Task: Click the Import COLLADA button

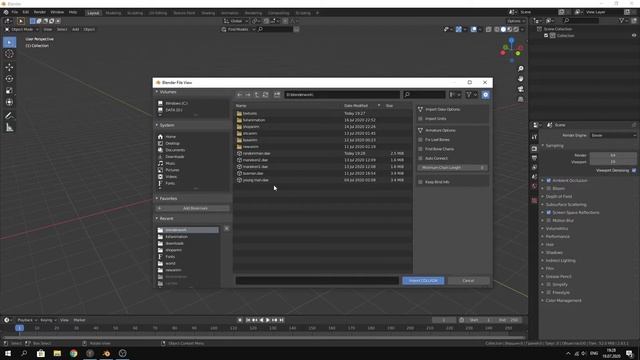Action: click(423, 281)
